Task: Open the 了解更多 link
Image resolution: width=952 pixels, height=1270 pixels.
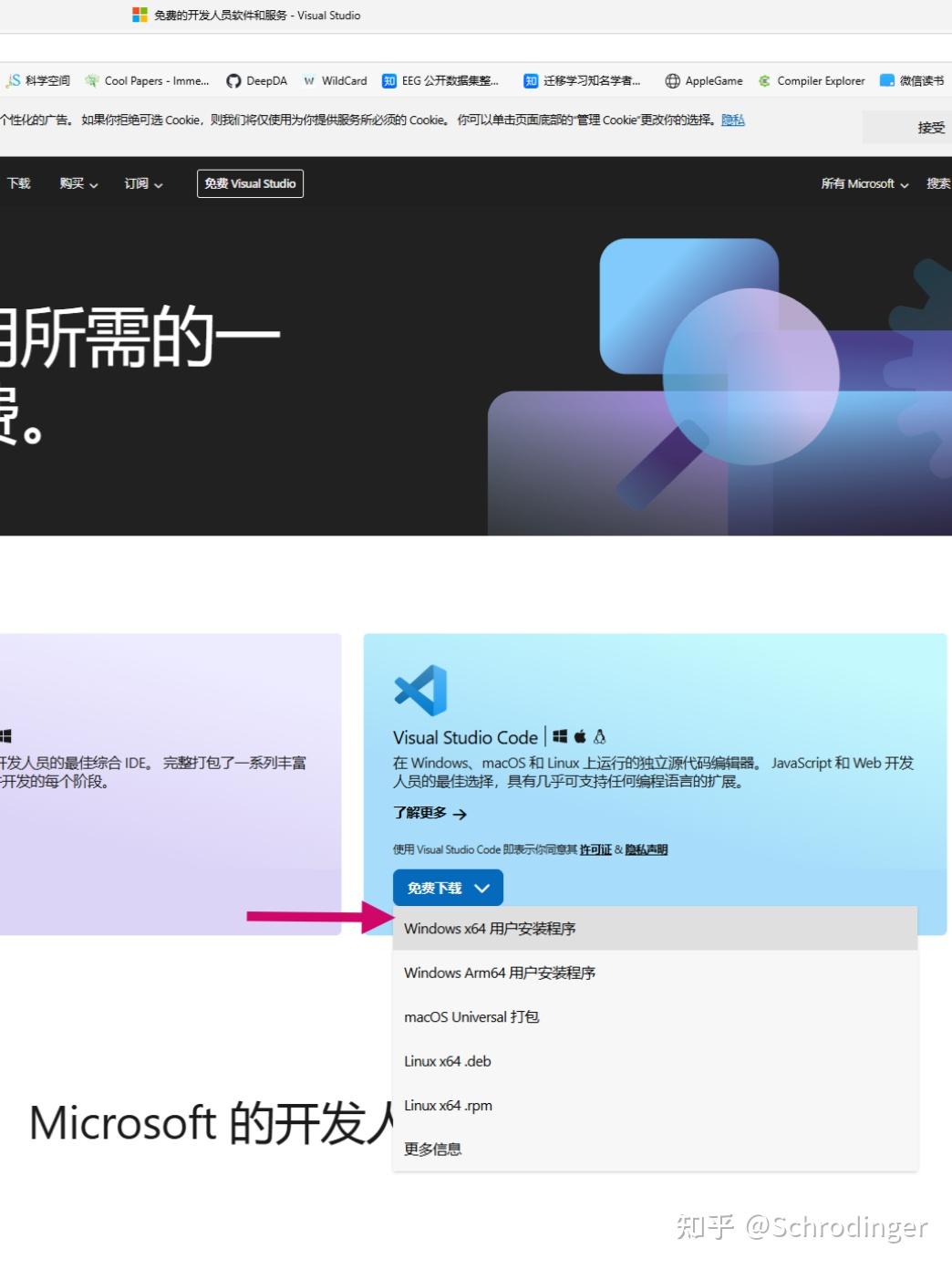Action: tap(424, 813)
